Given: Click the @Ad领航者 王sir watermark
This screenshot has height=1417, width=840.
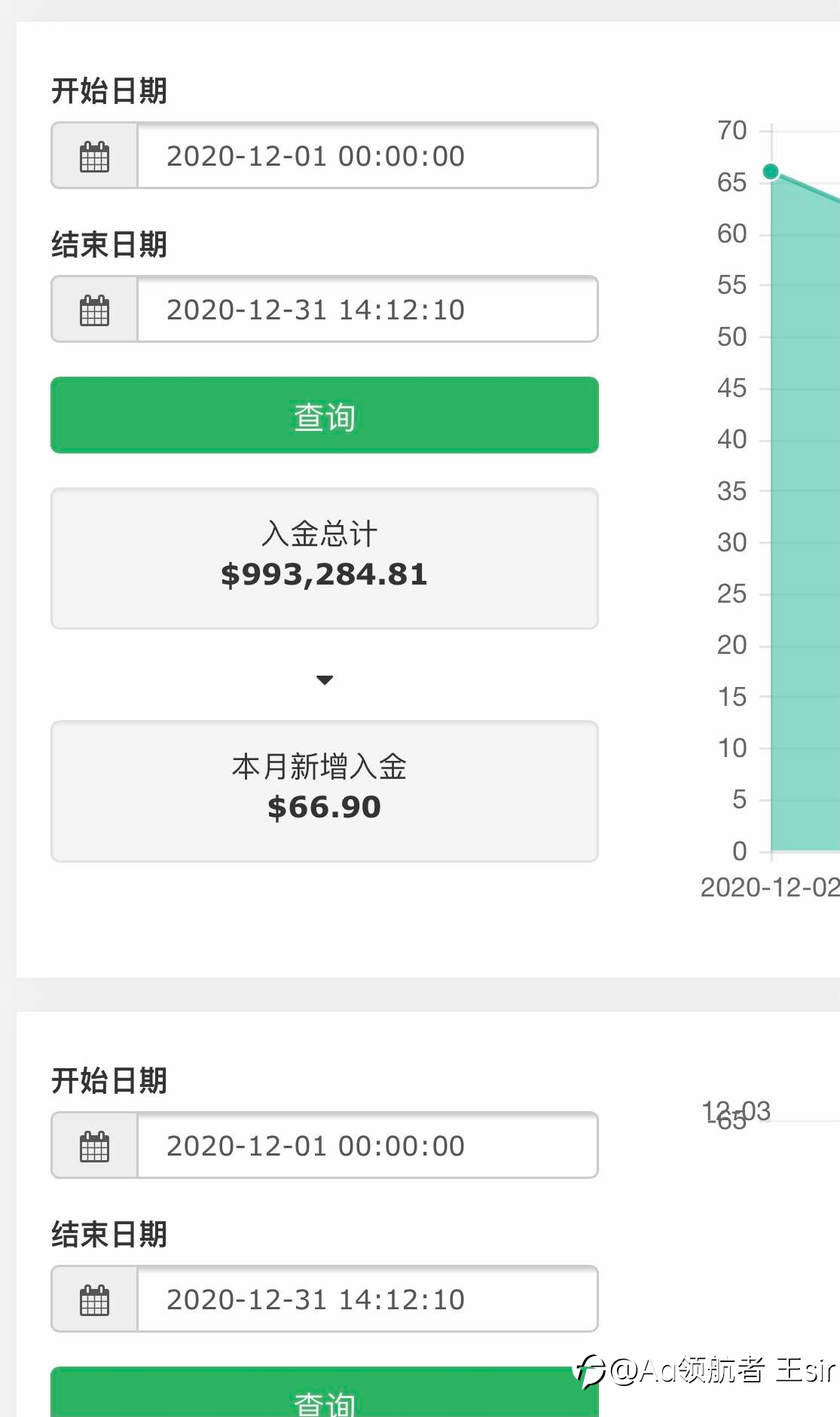Looking at the screenshot, I should (707, 1370).
